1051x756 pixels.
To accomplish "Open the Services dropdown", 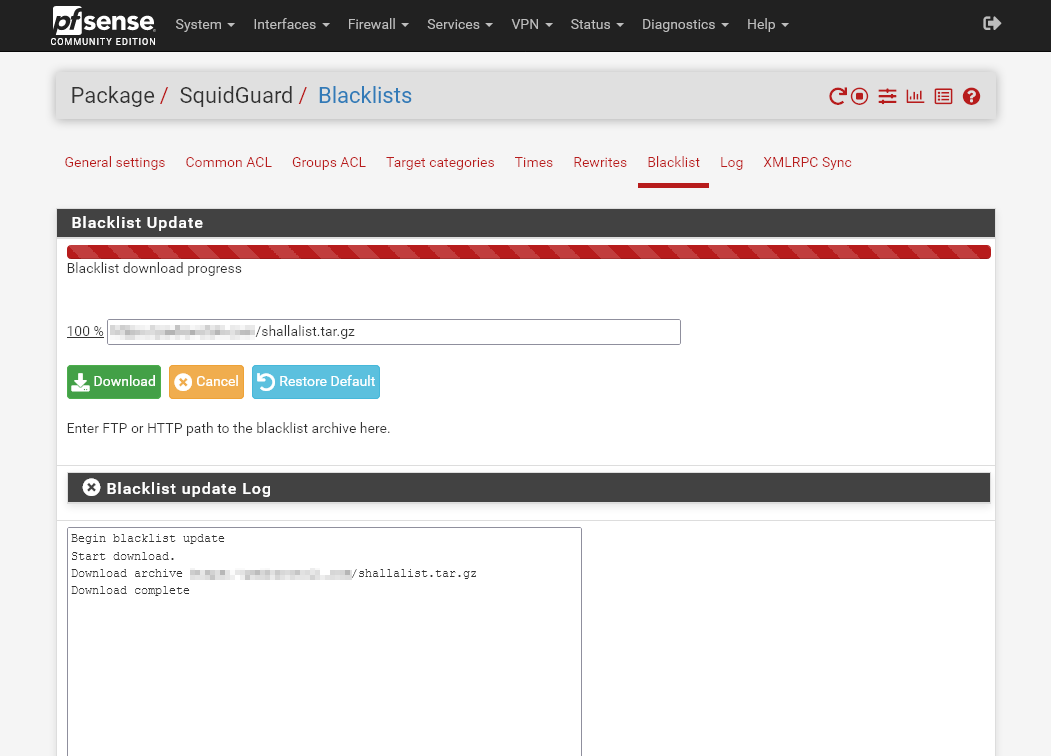I will (x=459, y=24).
